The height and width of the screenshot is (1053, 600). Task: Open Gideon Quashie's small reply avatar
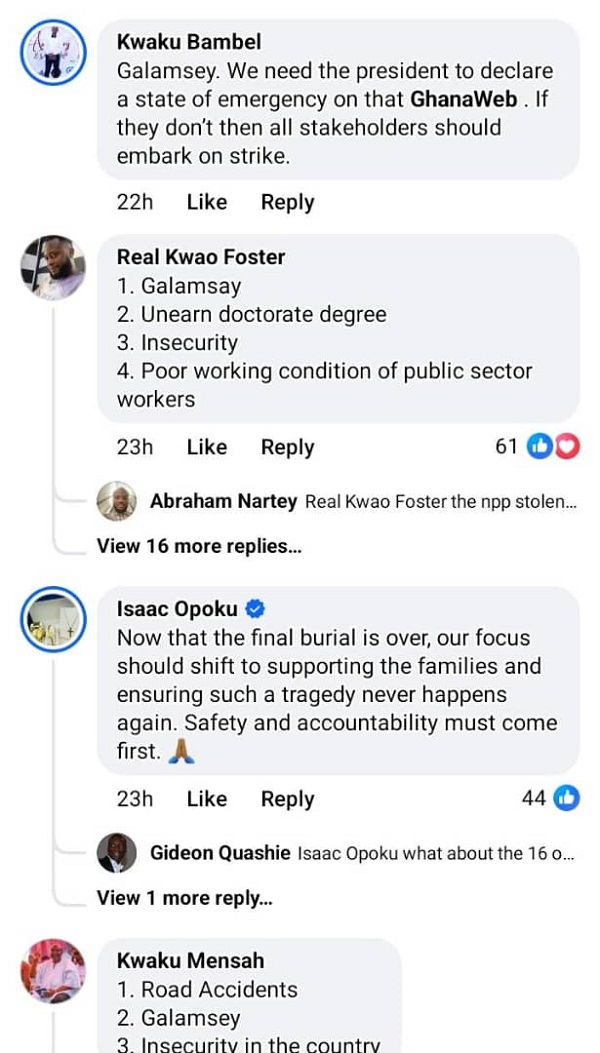coord(116,853)
